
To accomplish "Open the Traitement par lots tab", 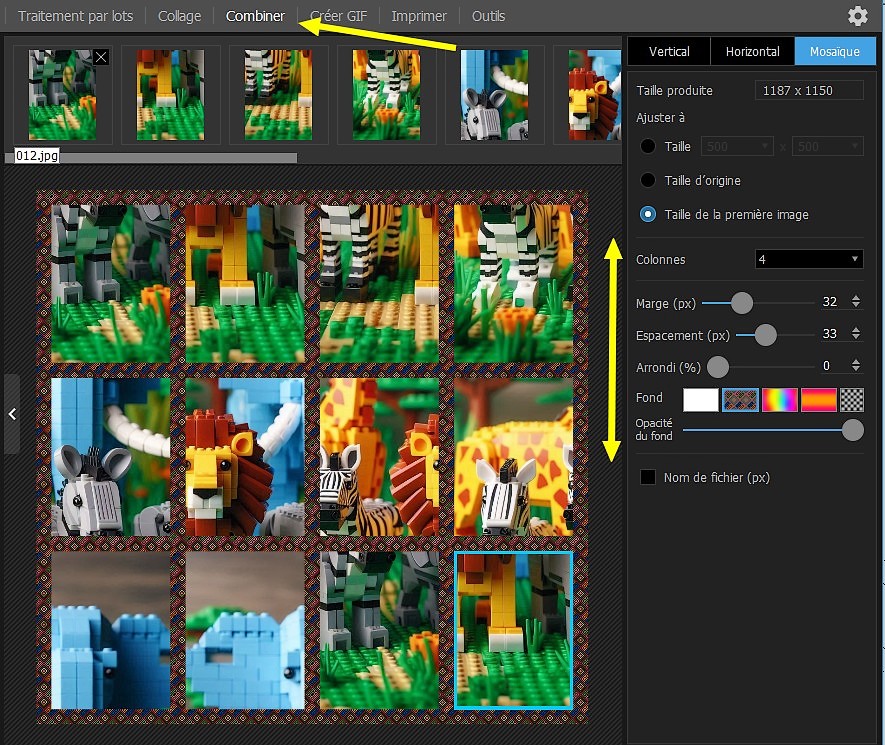I will (76, 16).
